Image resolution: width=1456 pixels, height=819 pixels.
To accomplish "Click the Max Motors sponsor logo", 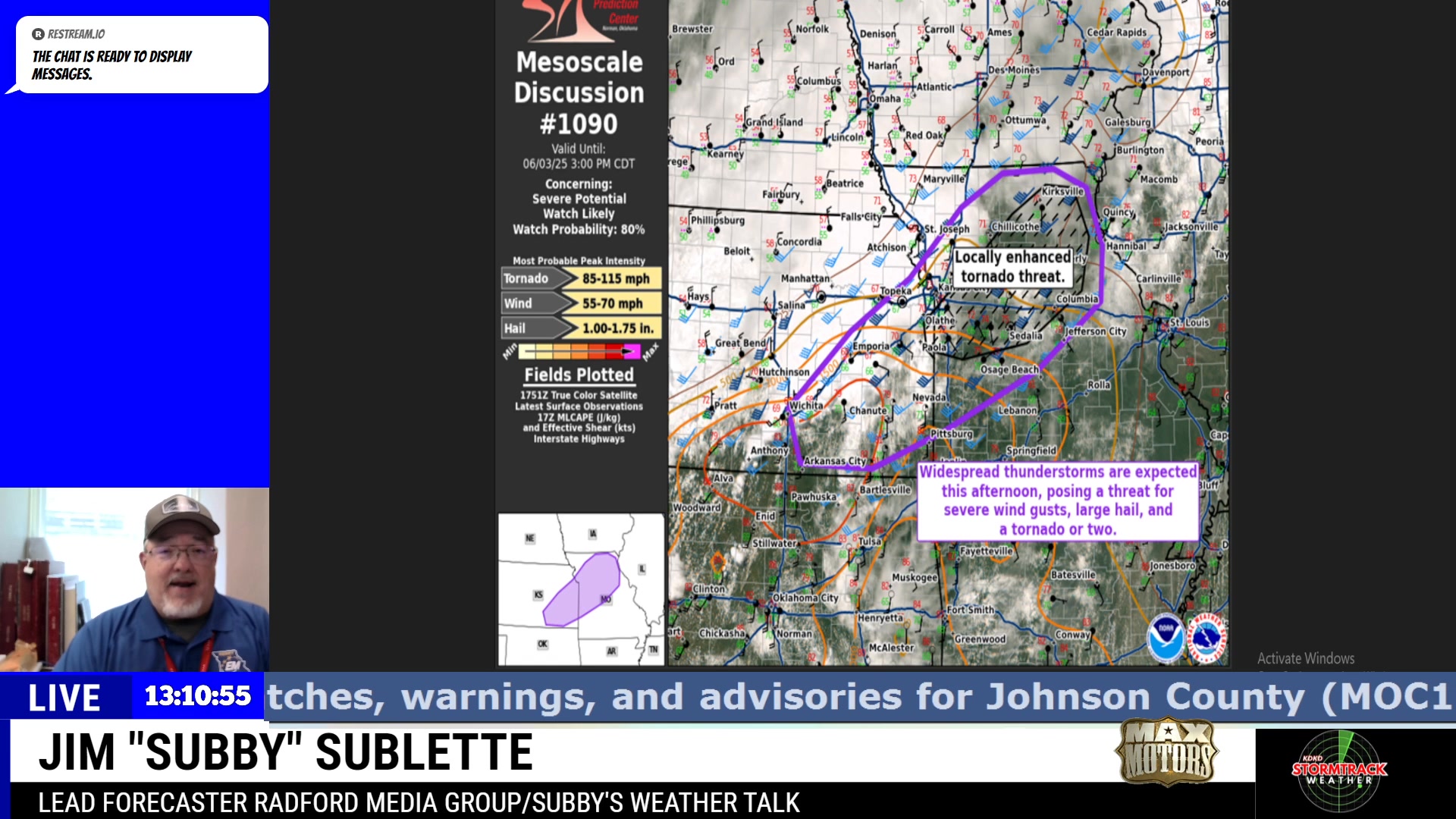I will tap(1168, 751).
